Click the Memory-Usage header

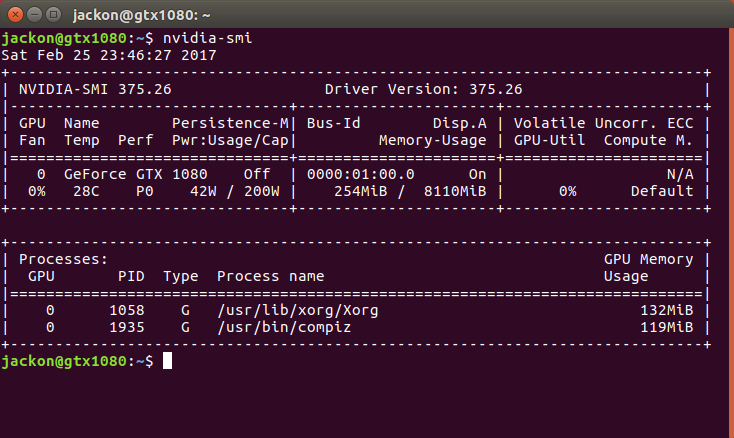pyautogui.click(x=433, y=140)
